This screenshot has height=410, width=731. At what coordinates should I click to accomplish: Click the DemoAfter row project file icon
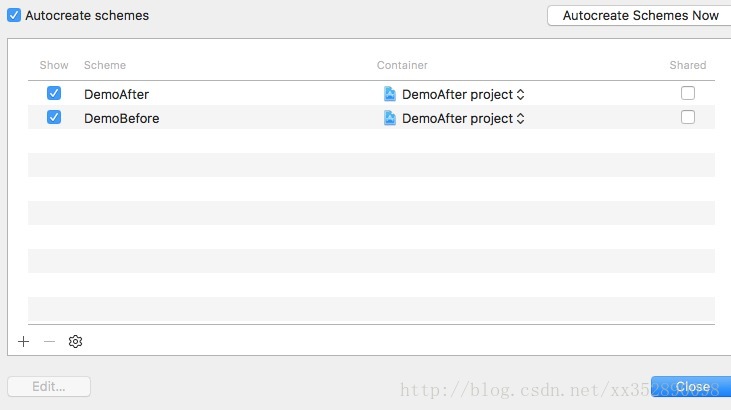click(390, 94)
